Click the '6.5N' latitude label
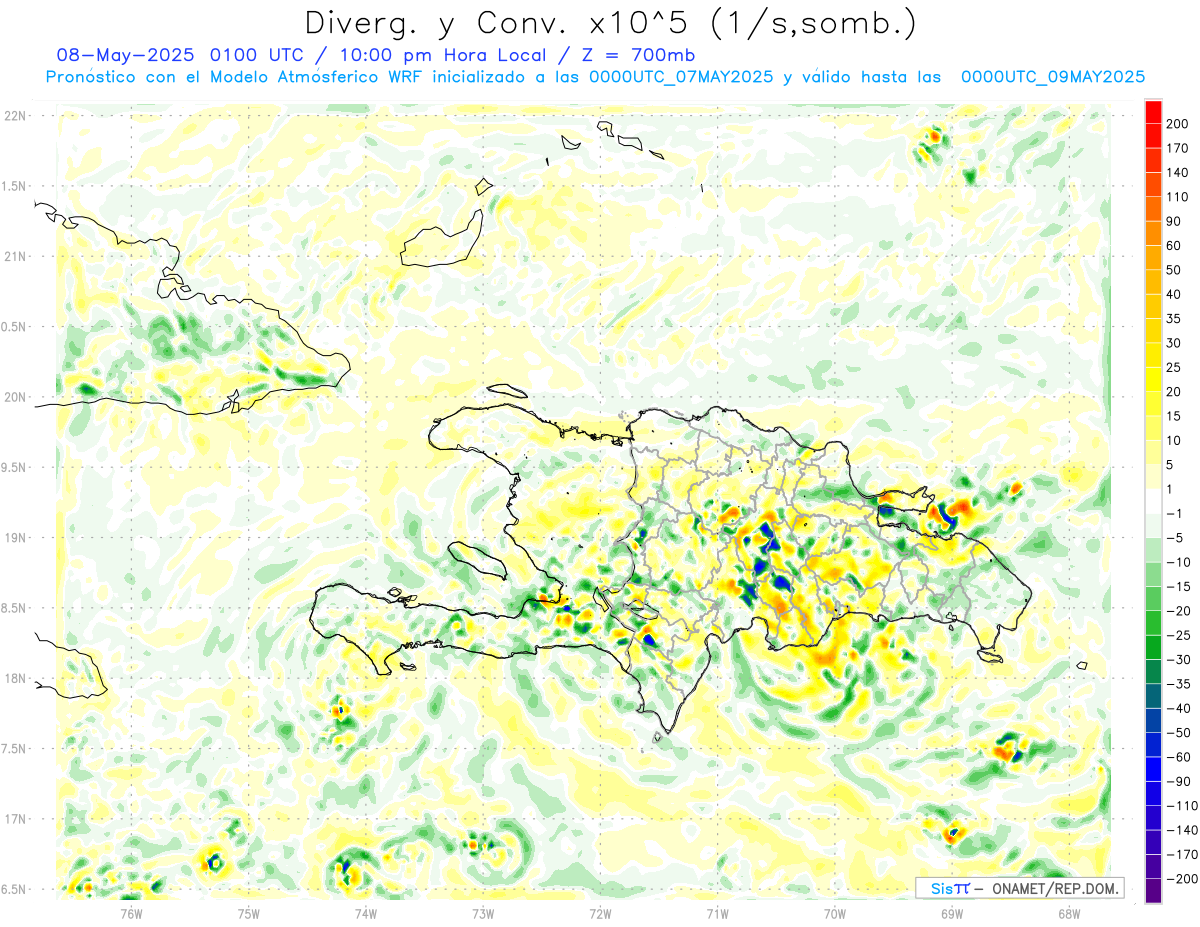This screenshot has width=1200, height=927. [14, 889]
